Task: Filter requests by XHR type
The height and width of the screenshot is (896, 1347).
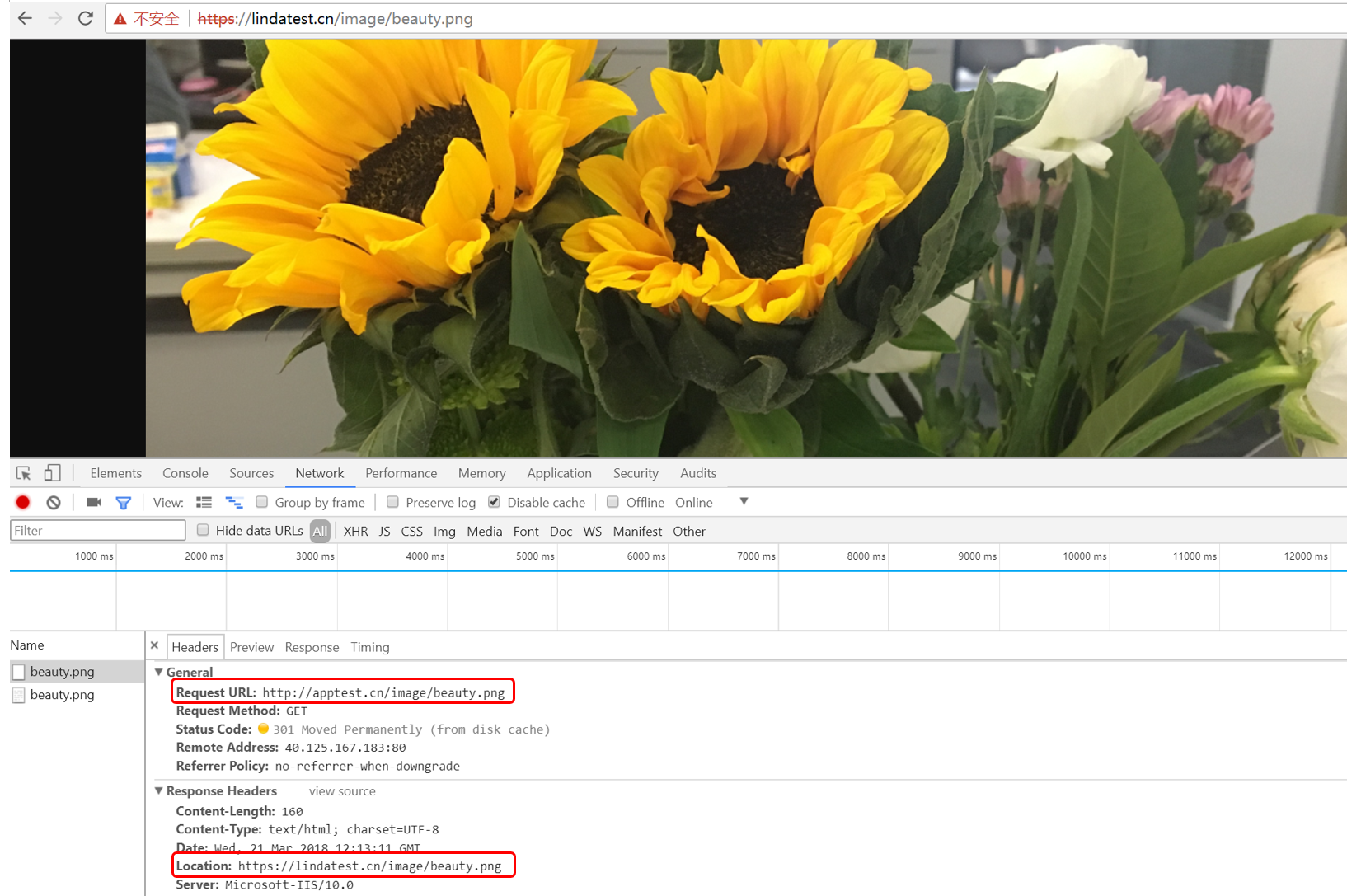Action: tap(355, 531)
